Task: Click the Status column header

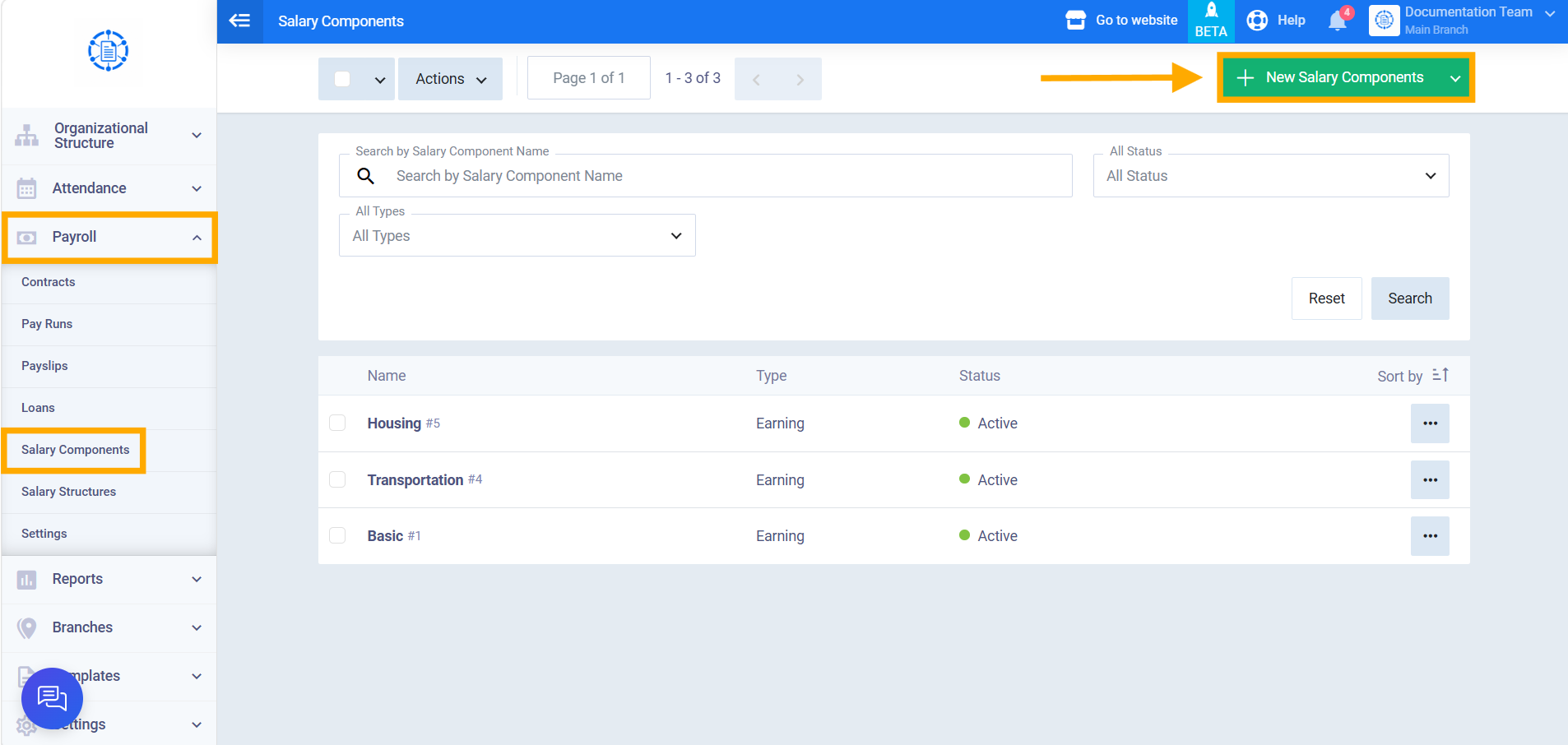Action: pos(979,375)
